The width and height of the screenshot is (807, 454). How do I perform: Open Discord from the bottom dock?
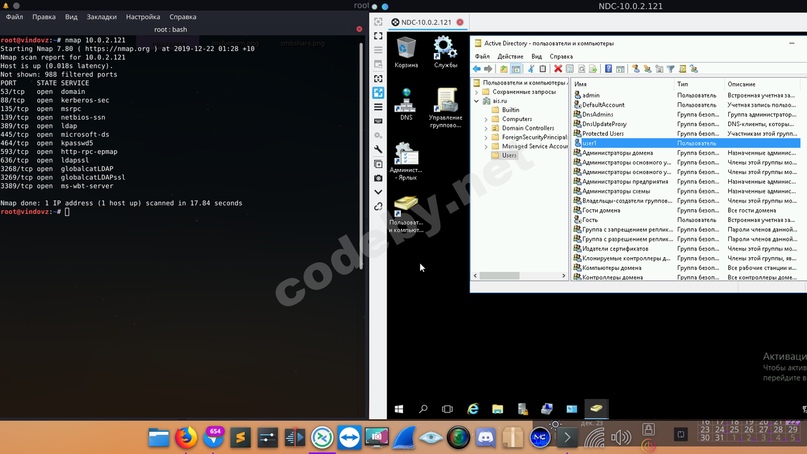pos(485,437)
